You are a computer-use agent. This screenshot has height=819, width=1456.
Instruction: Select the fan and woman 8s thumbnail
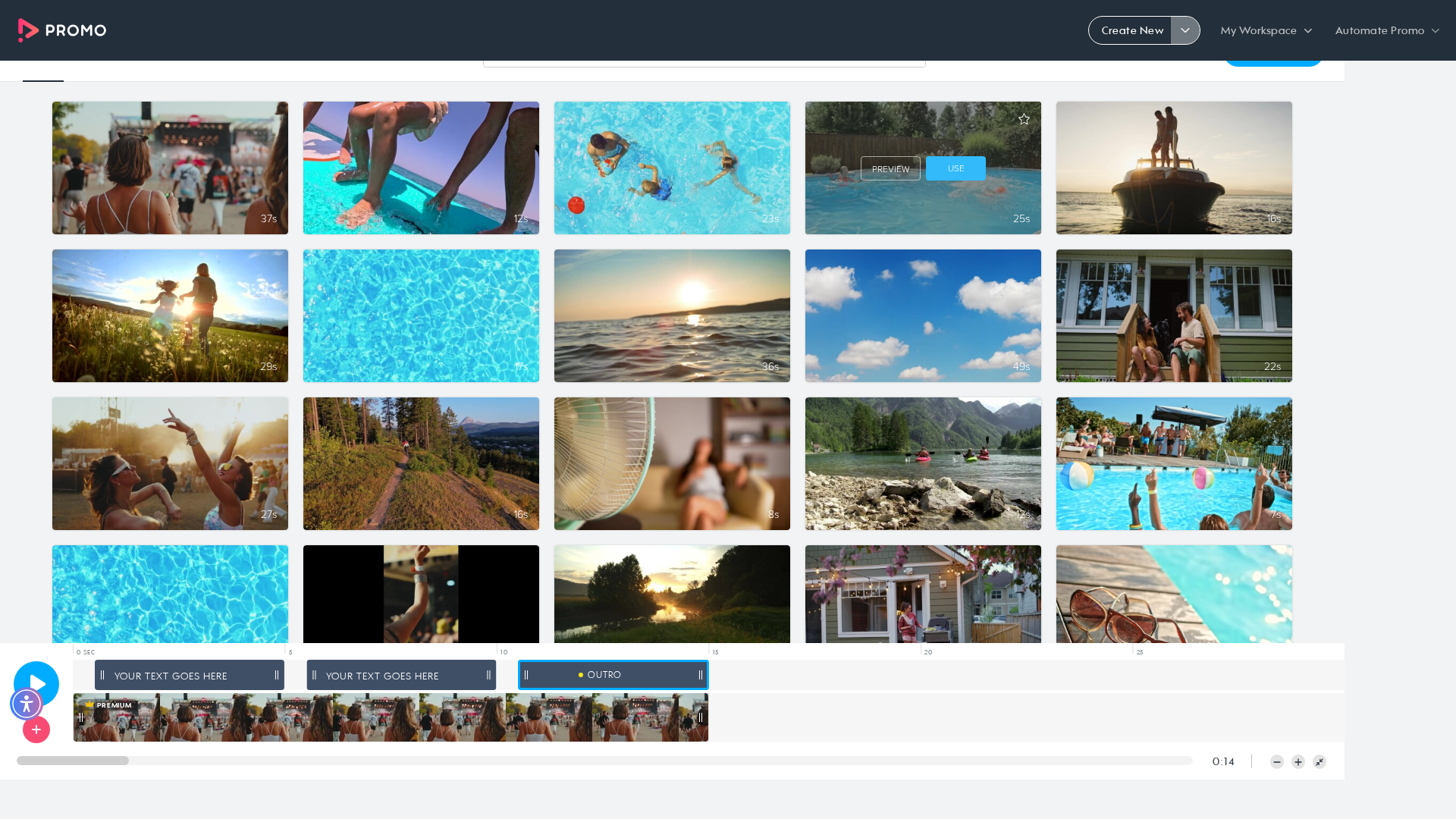tap(672, 464)
